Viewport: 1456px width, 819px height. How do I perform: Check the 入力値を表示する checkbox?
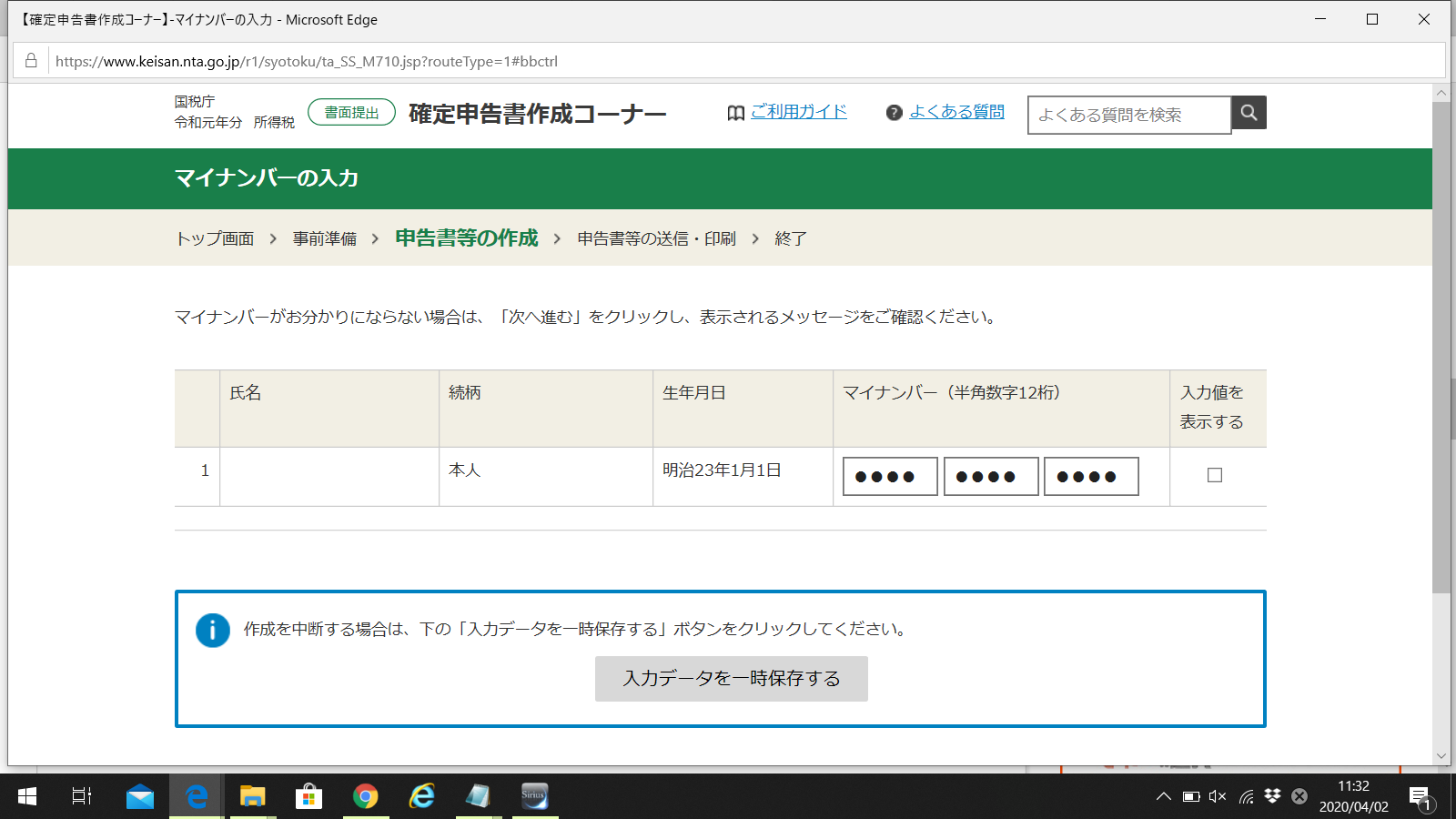(x=1216, y=474)
